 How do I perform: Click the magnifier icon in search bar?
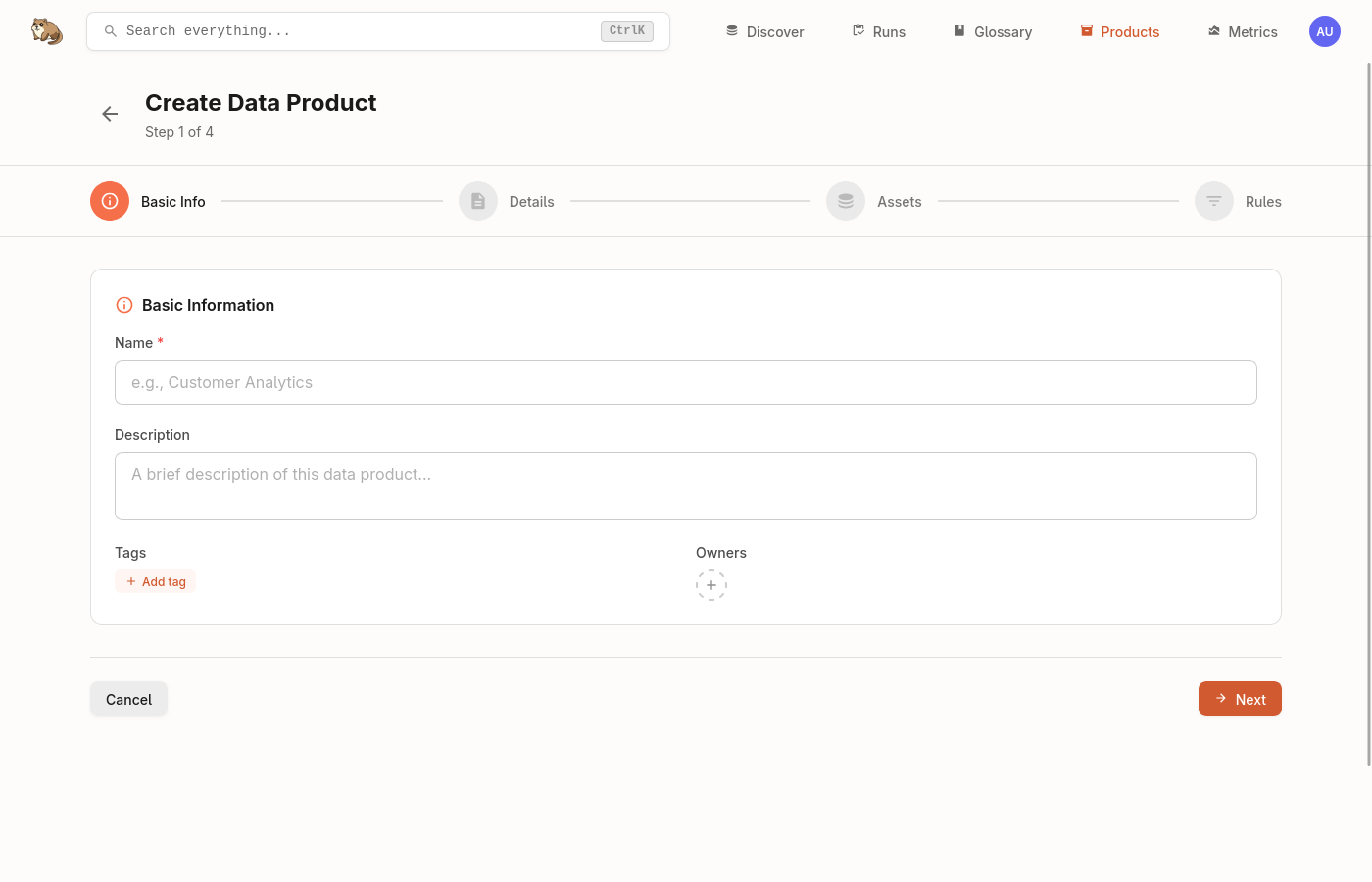point(111,31)
